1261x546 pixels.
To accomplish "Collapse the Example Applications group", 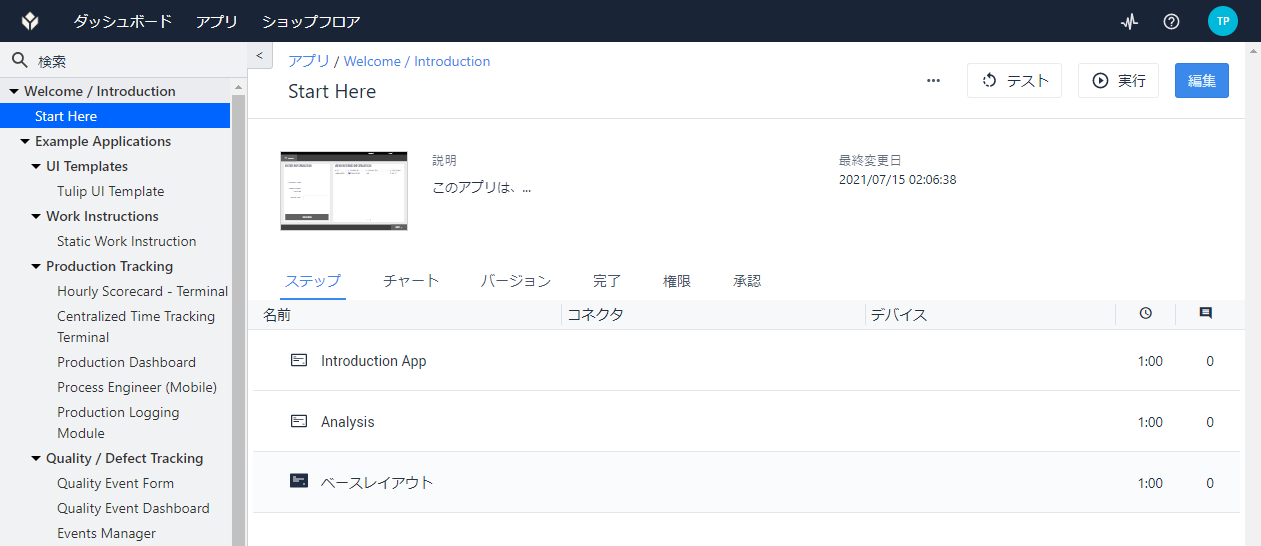I will [x=25, y=141].
